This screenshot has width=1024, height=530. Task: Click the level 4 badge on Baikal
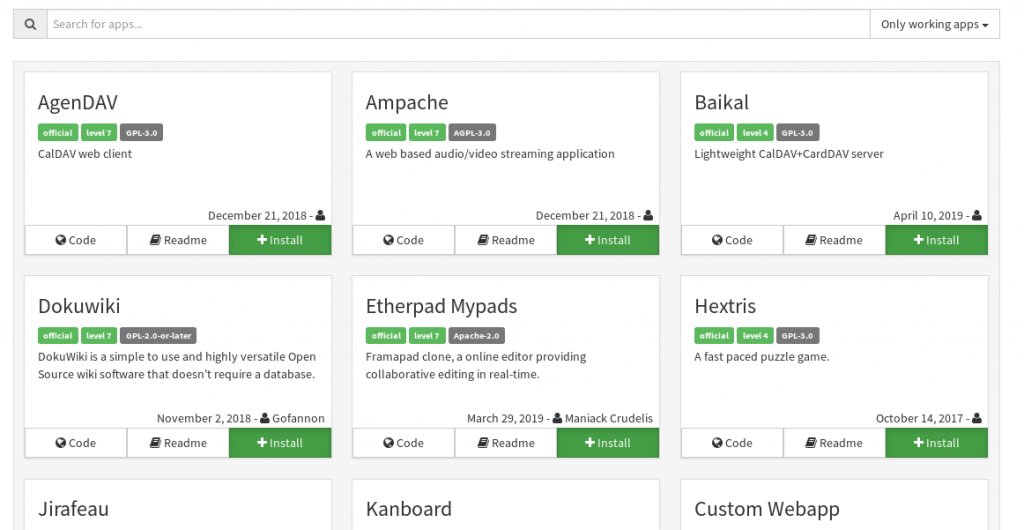(756, 132)
